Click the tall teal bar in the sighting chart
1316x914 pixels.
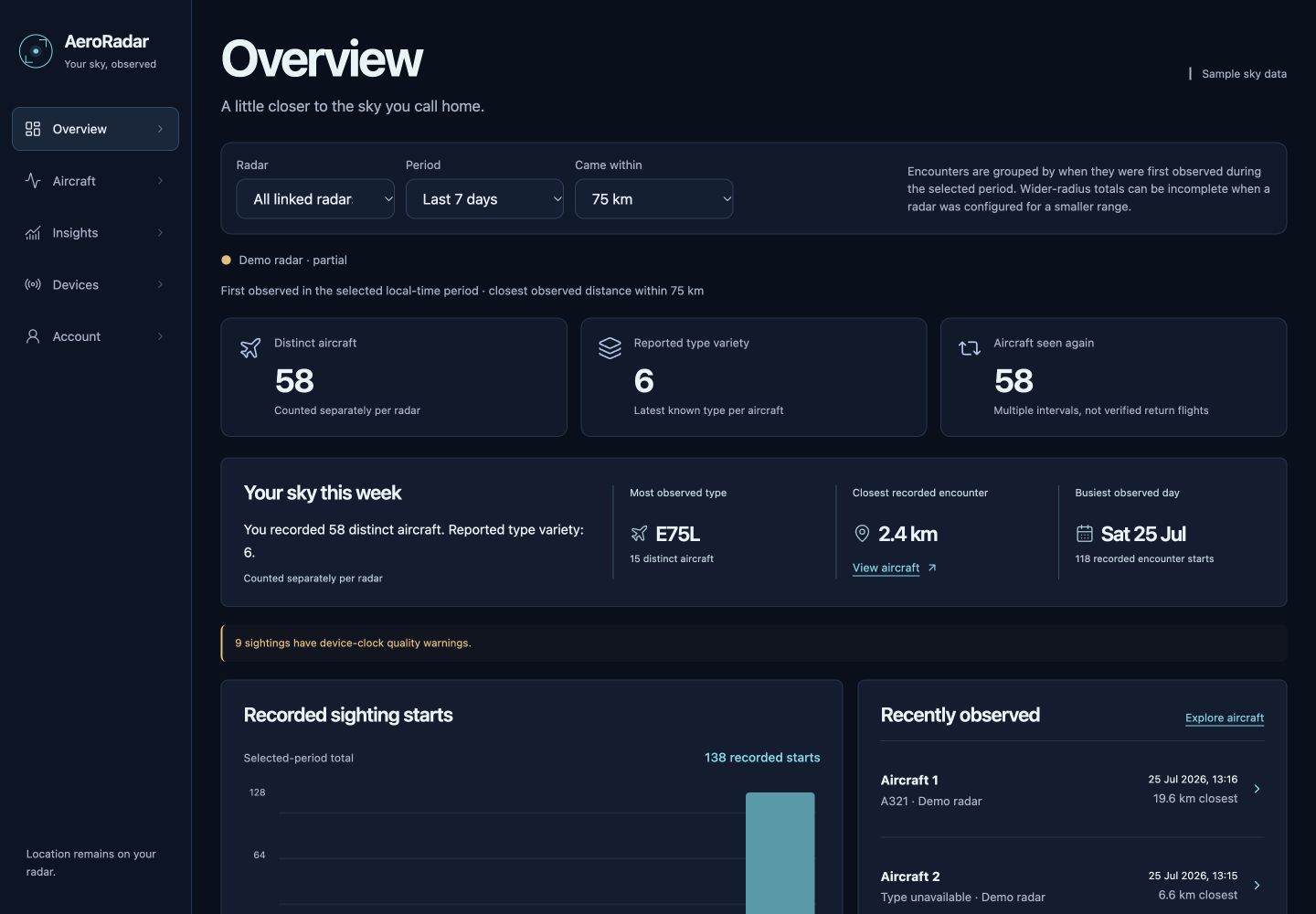click(x=780, y=853)
